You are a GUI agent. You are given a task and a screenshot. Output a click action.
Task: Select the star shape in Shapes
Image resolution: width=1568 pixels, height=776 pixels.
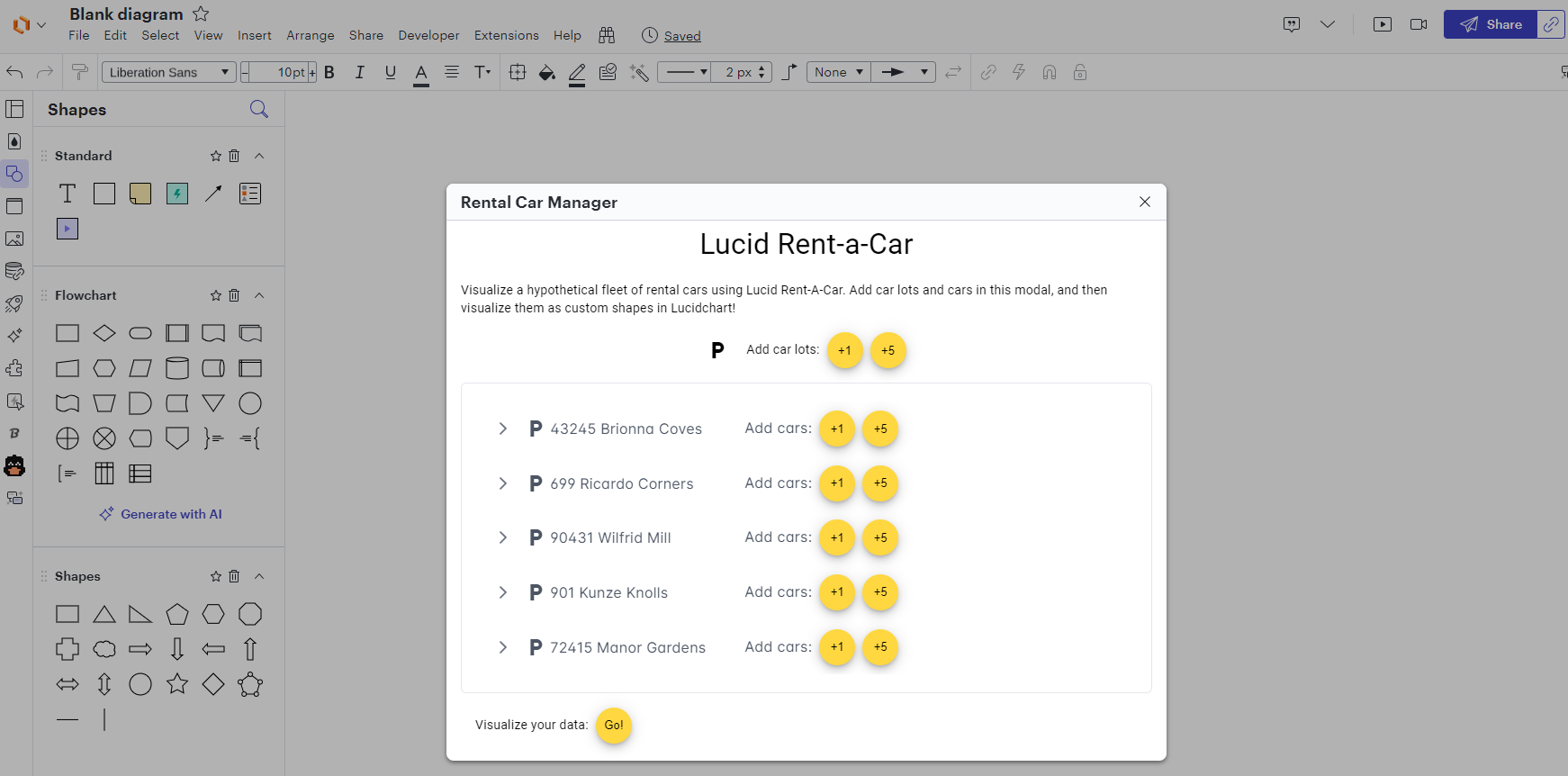coord(177,684)
